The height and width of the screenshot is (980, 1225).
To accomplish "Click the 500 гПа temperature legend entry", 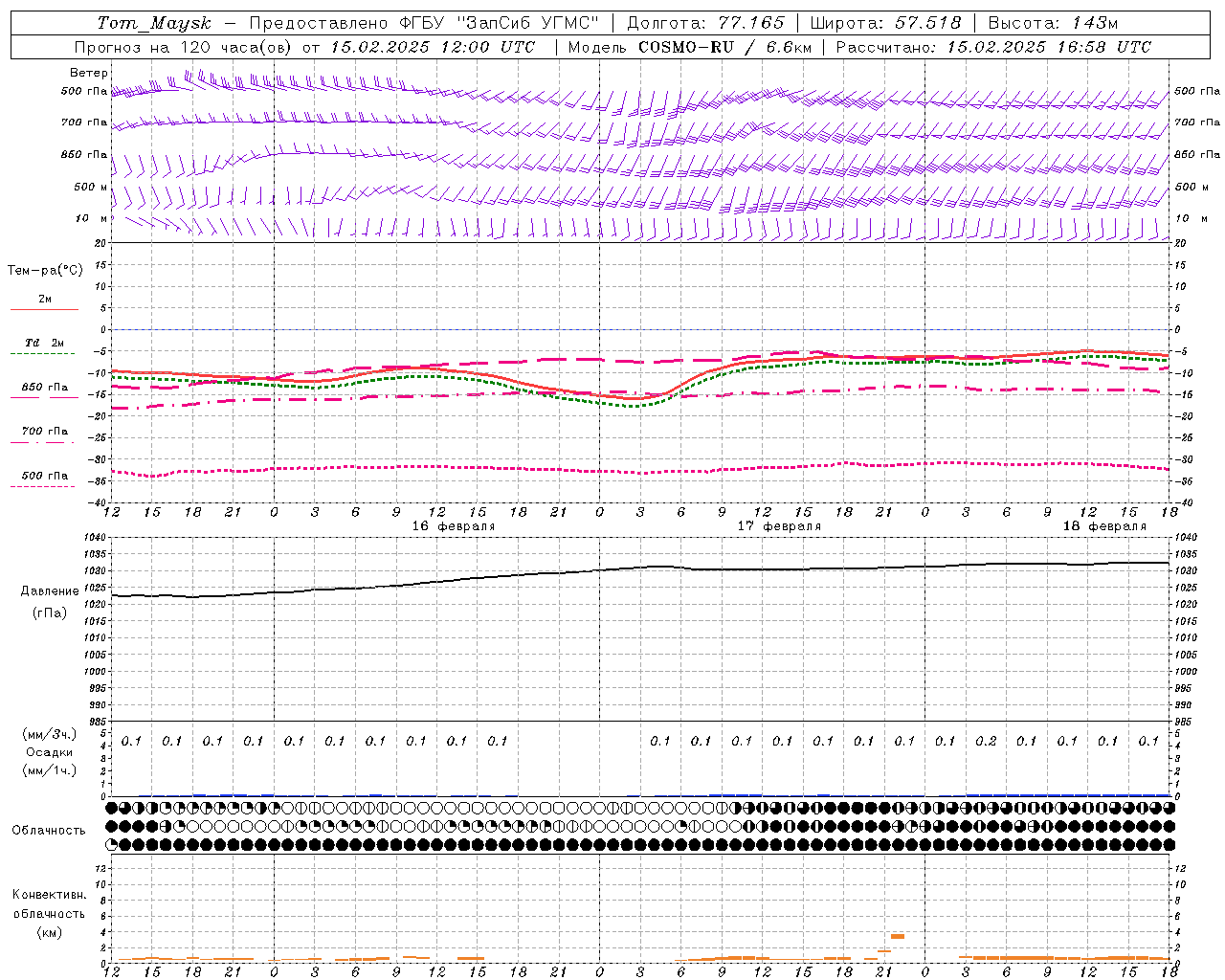I will pyautogui.click(x=45, y=479).
